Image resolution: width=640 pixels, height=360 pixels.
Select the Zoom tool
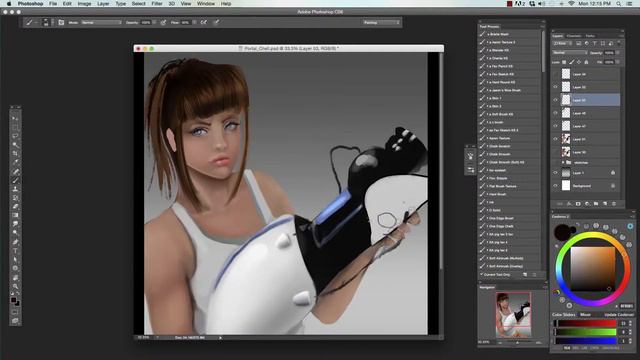click(15, 286)
